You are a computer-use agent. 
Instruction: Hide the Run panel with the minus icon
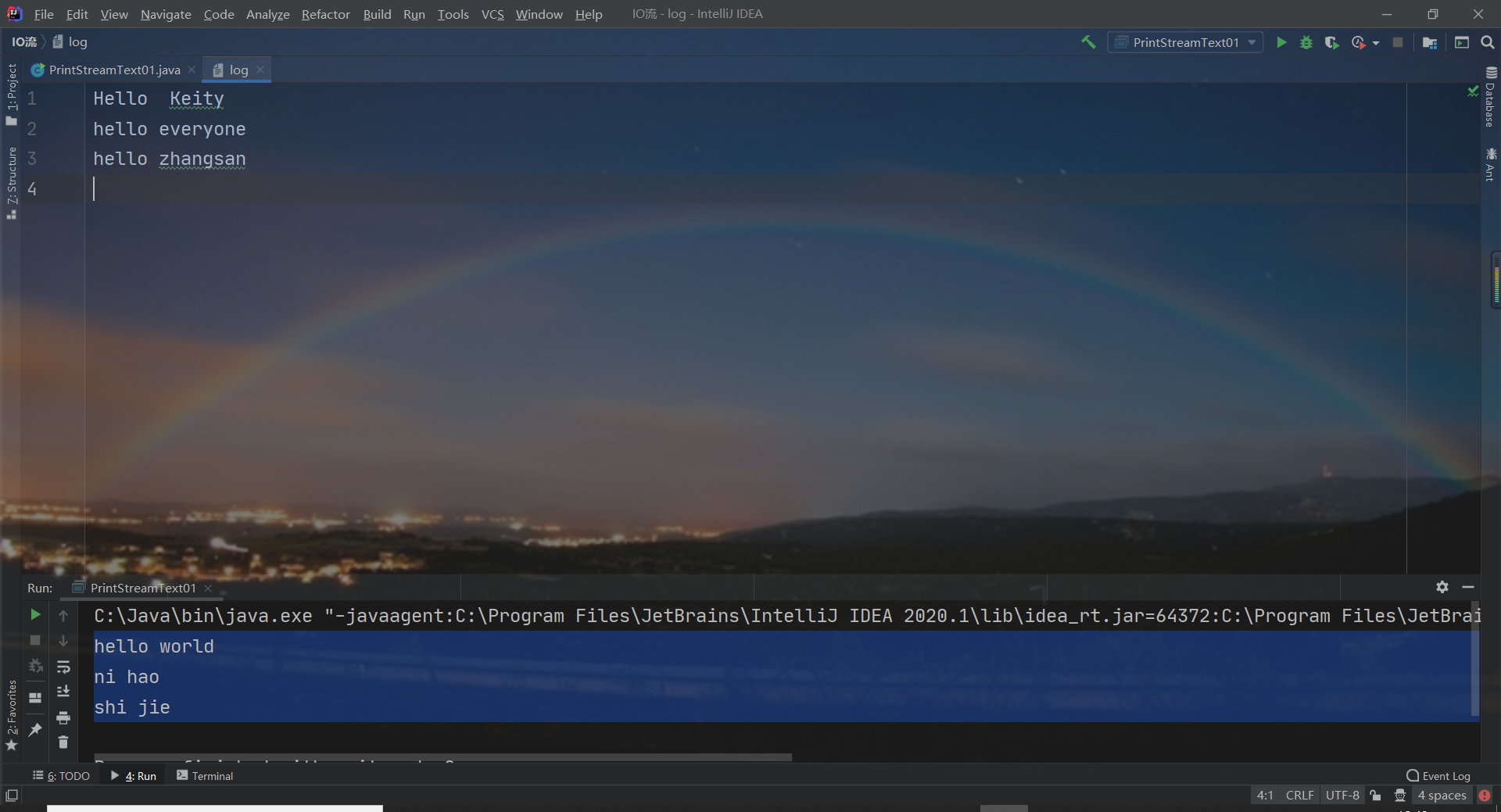1468,587
